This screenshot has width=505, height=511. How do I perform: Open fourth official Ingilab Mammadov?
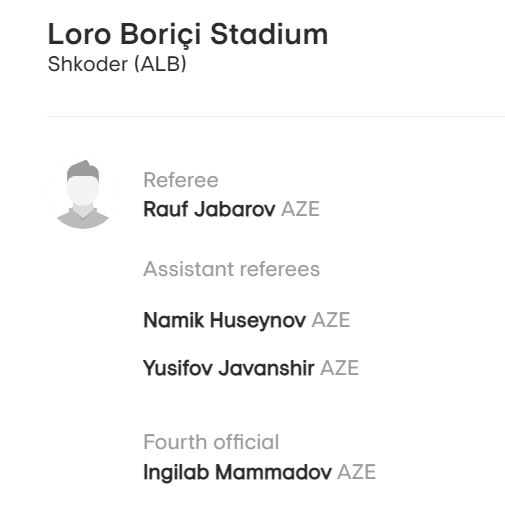[237, 472]
